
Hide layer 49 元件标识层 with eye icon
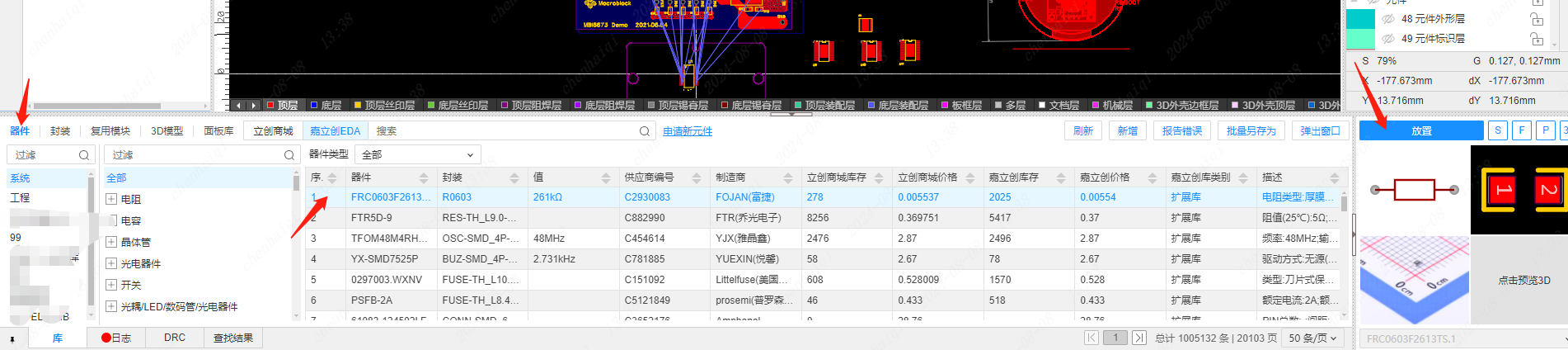[1388, 39]
